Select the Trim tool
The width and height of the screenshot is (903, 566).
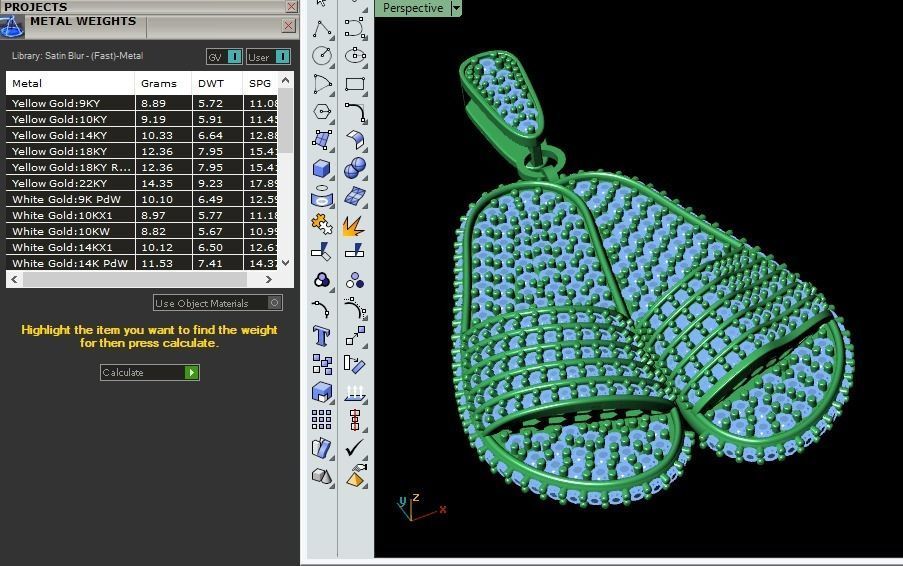322,251
